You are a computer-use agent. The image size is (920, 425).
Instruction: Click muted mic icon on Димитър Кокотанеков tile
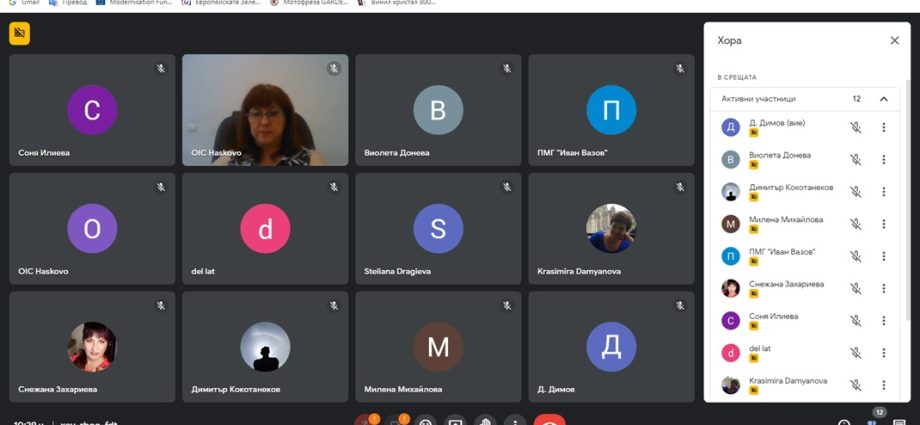click(333, 305)
